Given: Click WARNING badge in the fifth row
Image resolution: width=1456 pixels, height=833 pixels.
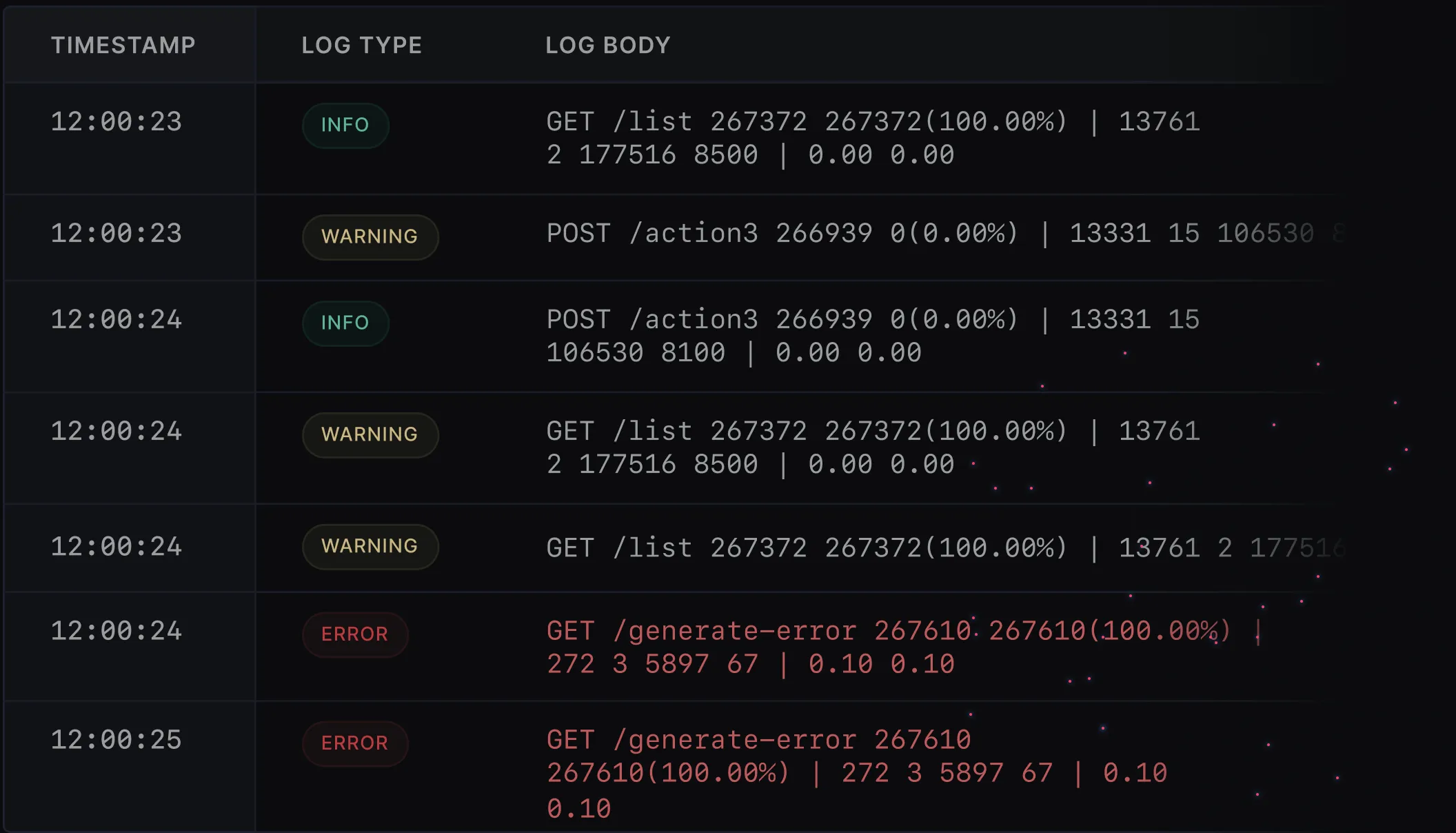Looking at the screenshot, I should click(370, 546).
